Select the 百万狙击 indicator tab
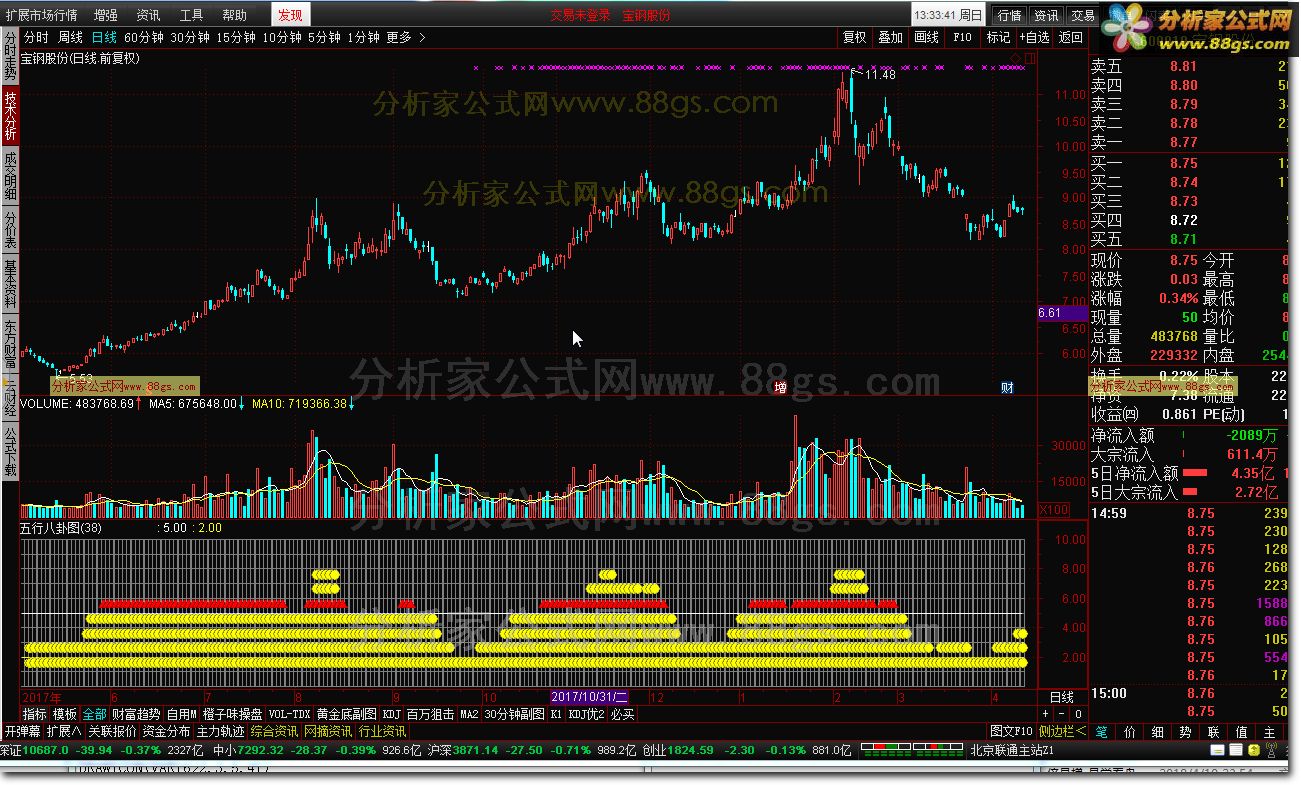 tap(430, 714)
